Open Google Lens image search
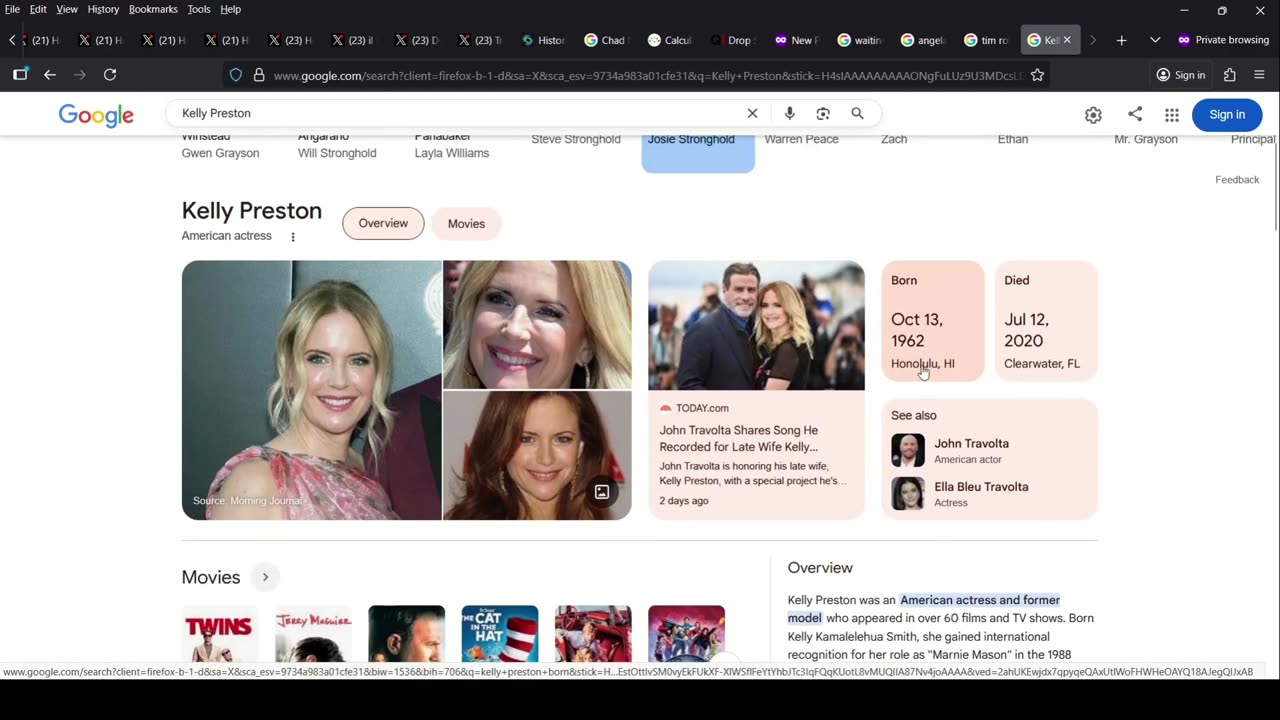 click(823, 114)
